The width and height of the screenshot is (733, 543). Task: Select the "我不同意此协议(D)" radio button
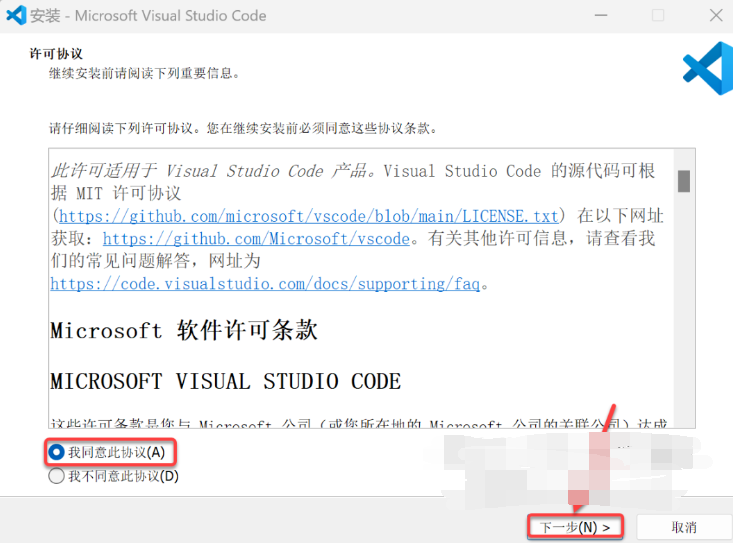tap(56, 476)
